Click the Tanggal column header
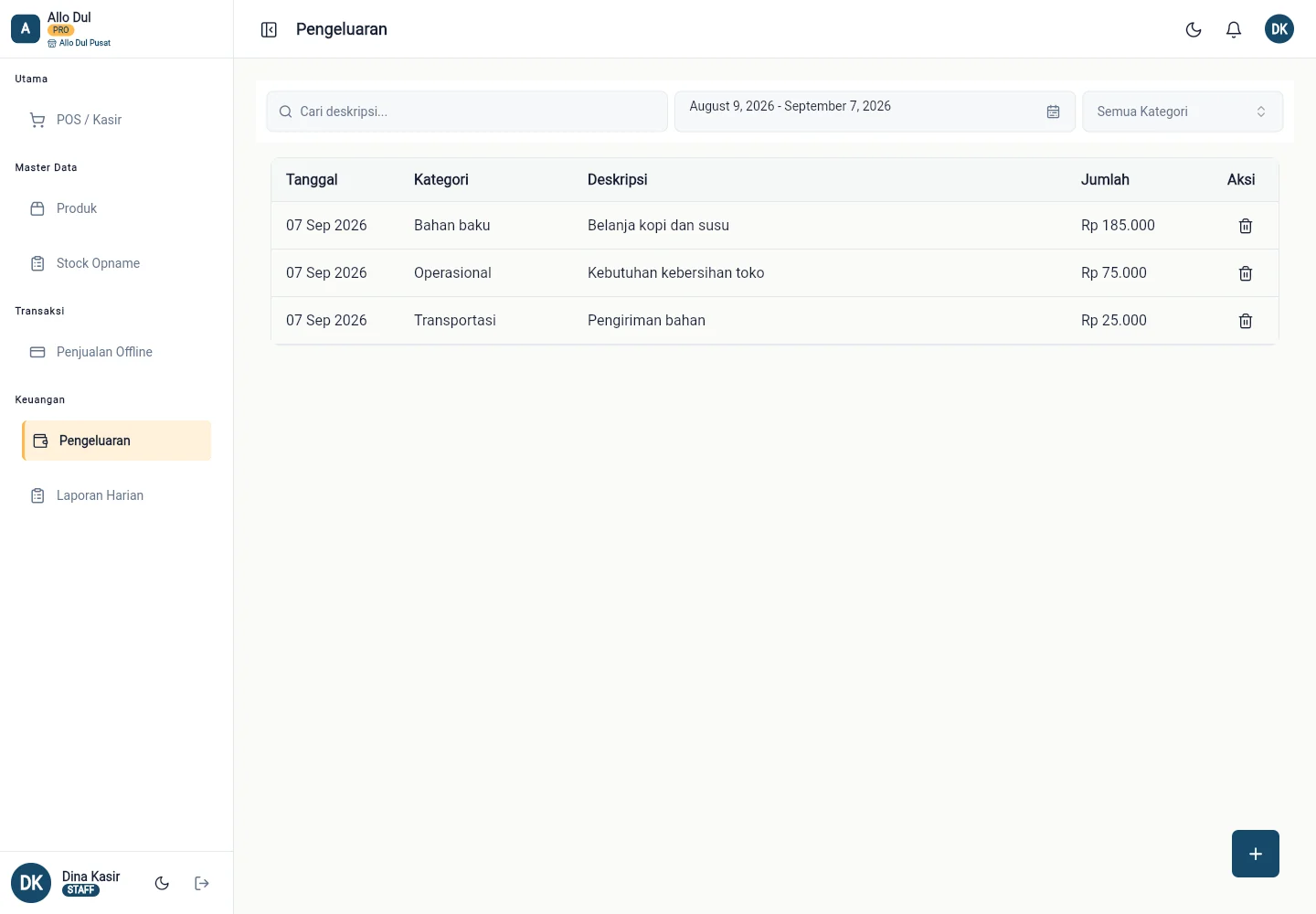The image size is (1316, 914). click(312, 180)
